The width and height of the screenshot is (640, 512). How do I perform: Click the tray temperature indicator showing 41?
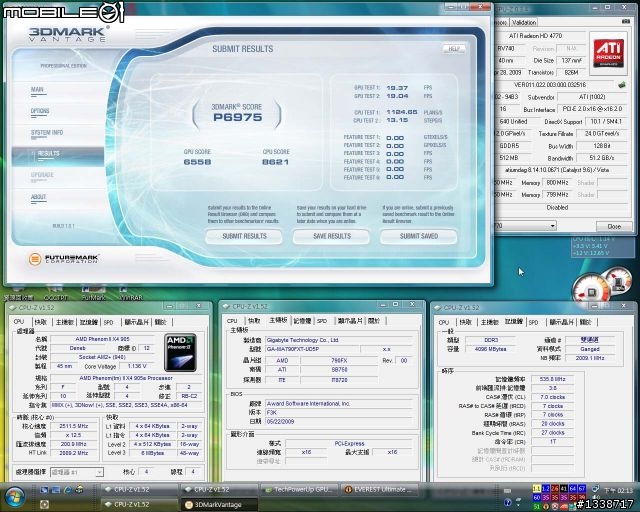(x=563, y=488)
